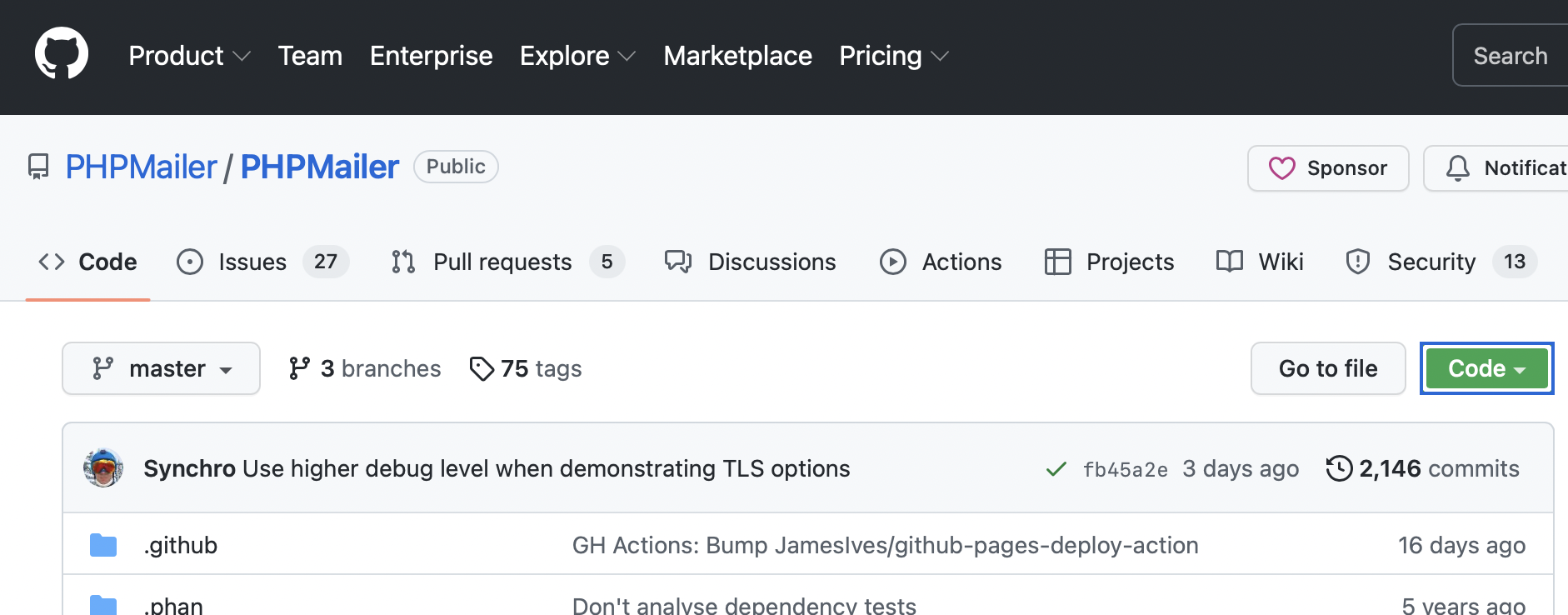Click the Actions play-circle icon
The image size is (1568, 615).
point(893,262)
